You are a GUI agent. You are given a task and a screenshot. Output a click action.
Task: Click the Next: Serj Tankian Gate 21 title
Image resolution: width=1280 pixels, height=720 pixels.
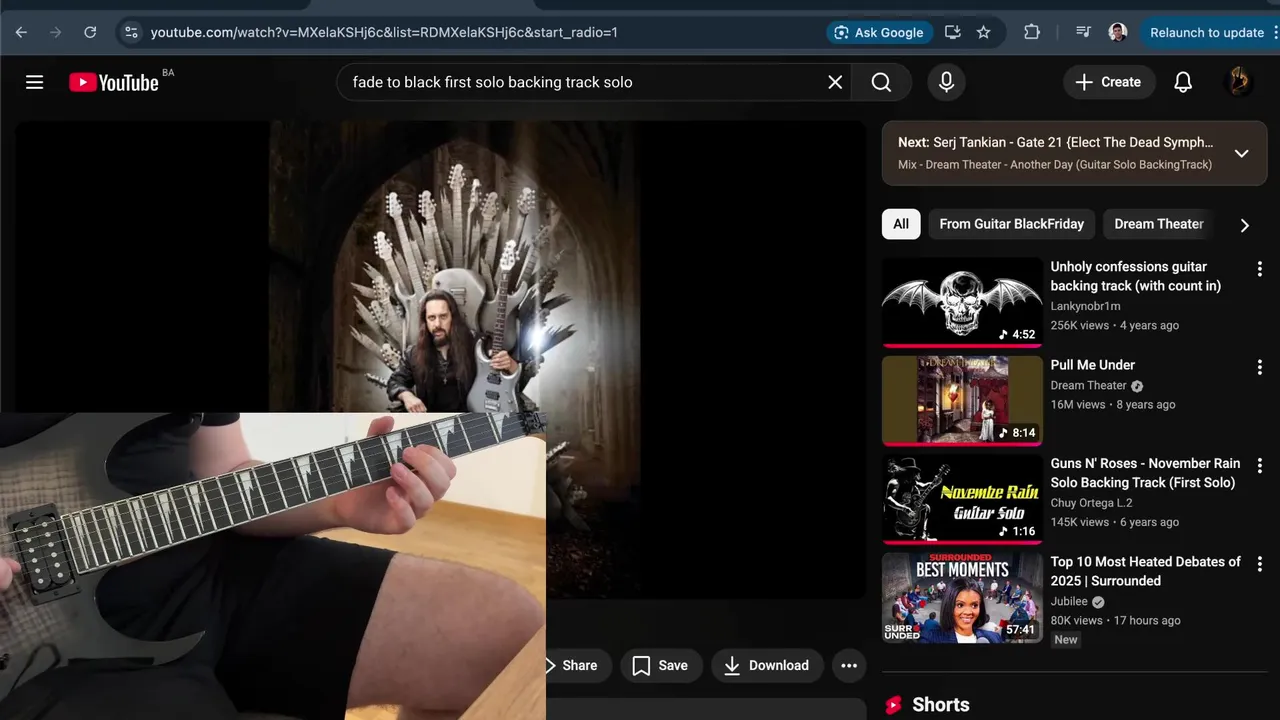(1055, 143)
